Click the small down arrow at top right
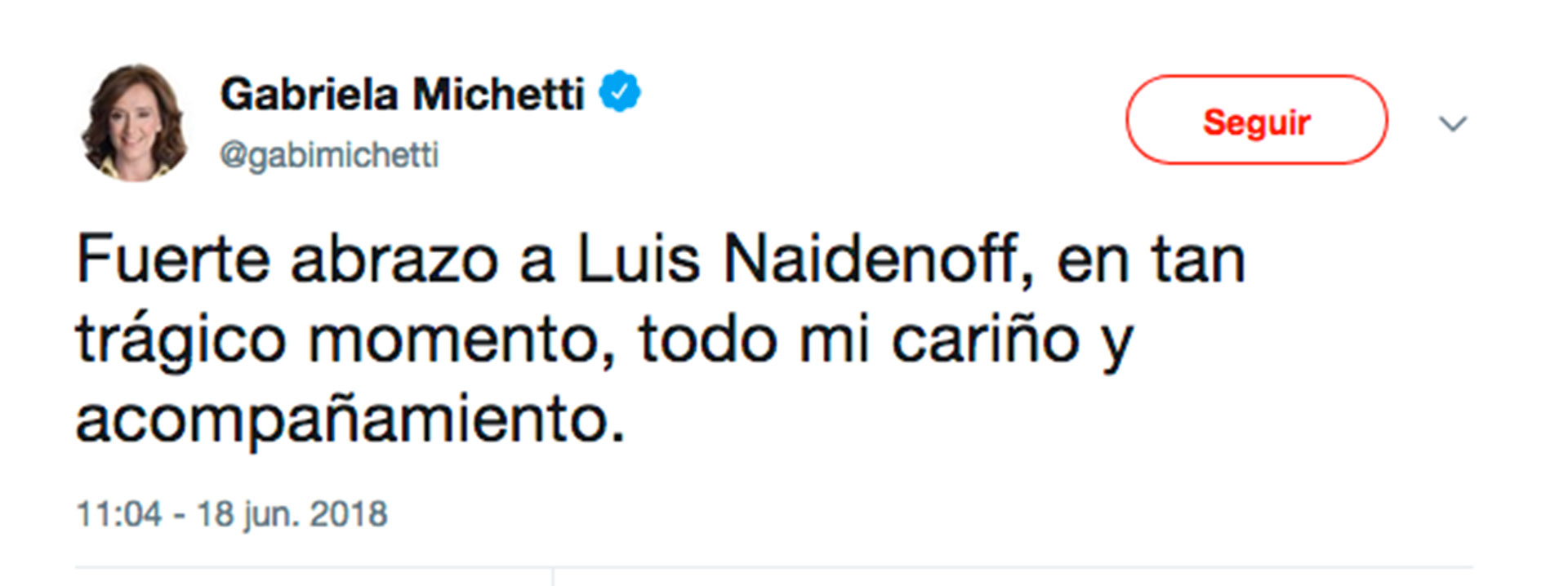Screen dimensions: 1568x586 1453,124
